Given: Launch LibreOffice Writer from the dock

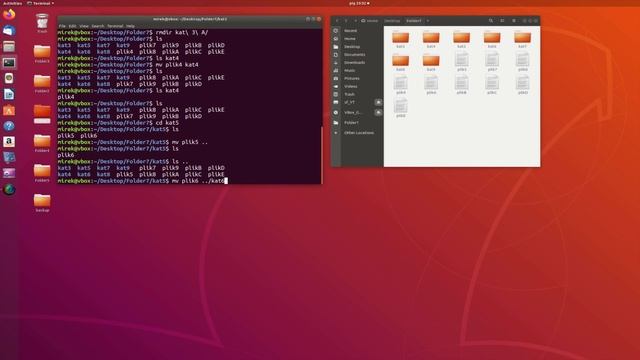Looking at the screenshot, I should [x=9, y=94].
